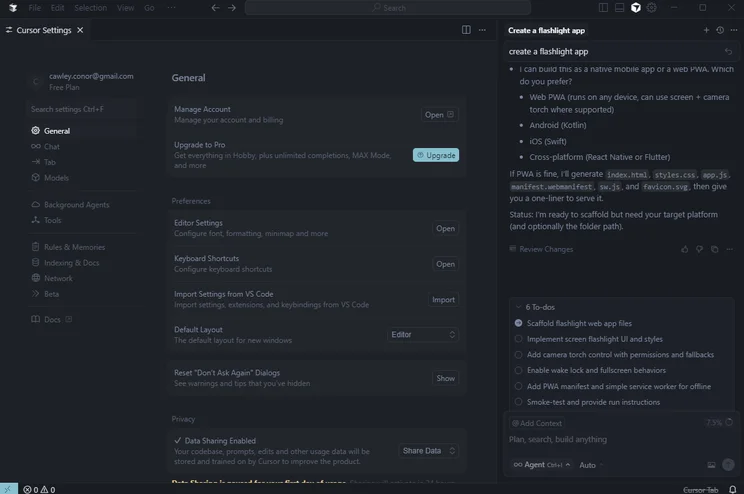744x494 pixels.
Task: Open the General settings section
Action: (83, 130)
